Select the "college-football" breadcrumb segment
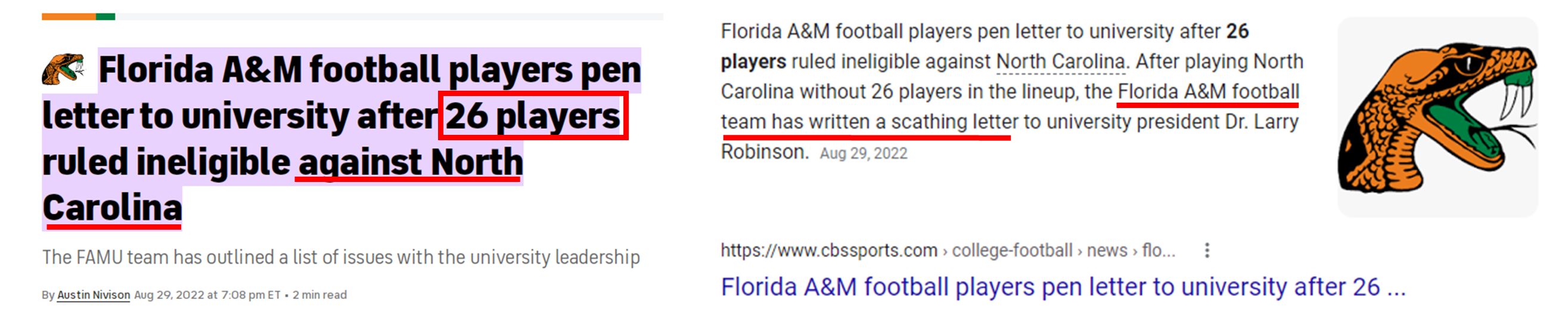 1011,251
